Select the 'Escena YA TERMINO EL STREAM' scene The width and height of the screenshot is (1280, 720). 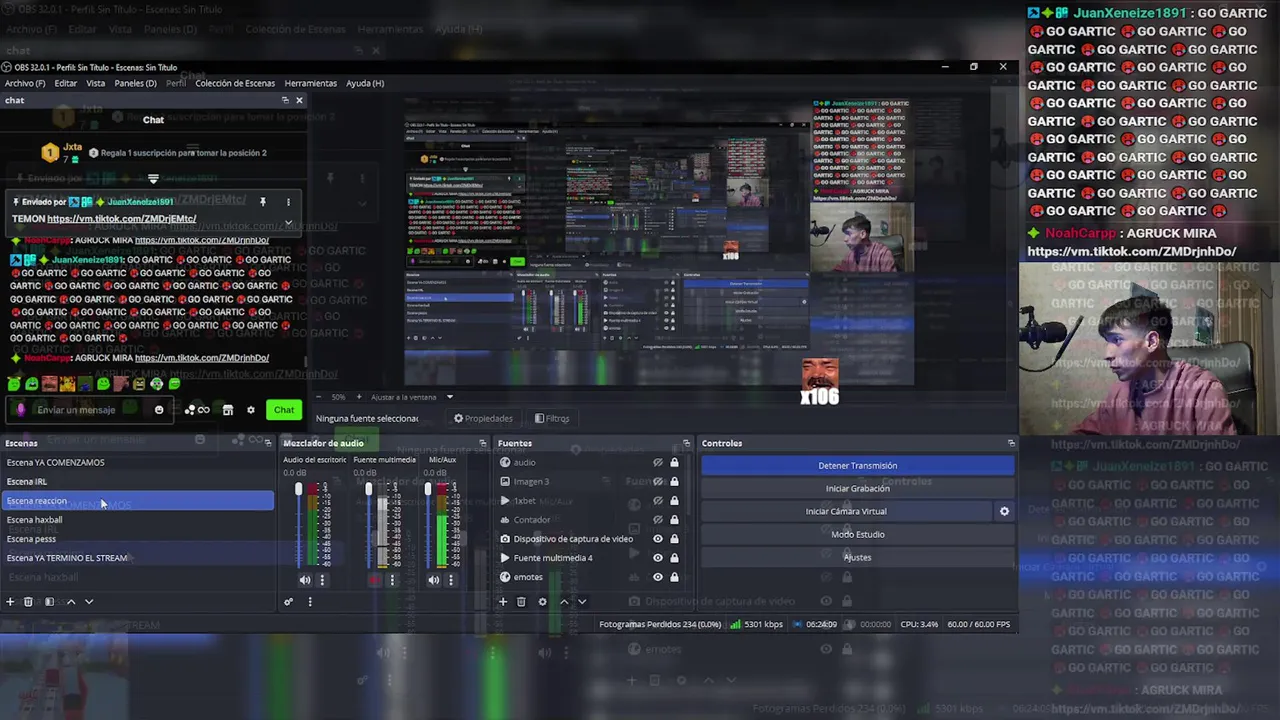[x=138, y=558]
